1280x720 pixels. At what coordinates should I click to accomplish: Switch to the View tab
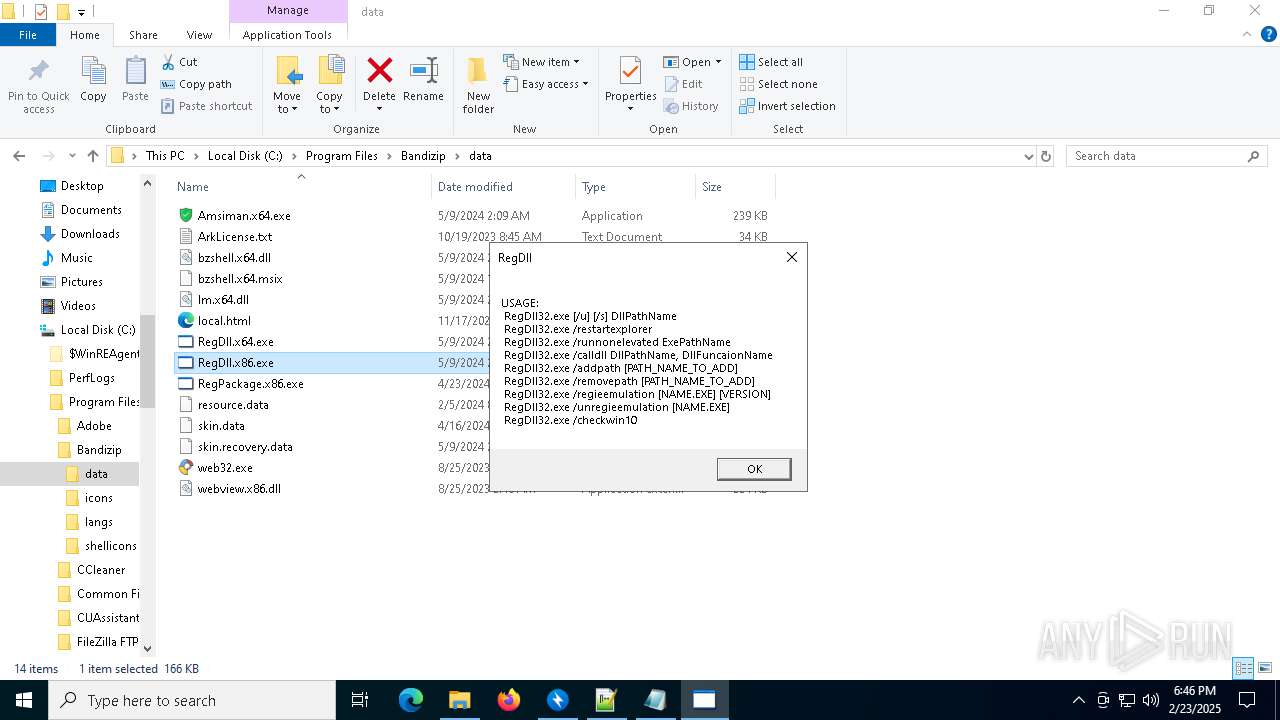point(199,35)
